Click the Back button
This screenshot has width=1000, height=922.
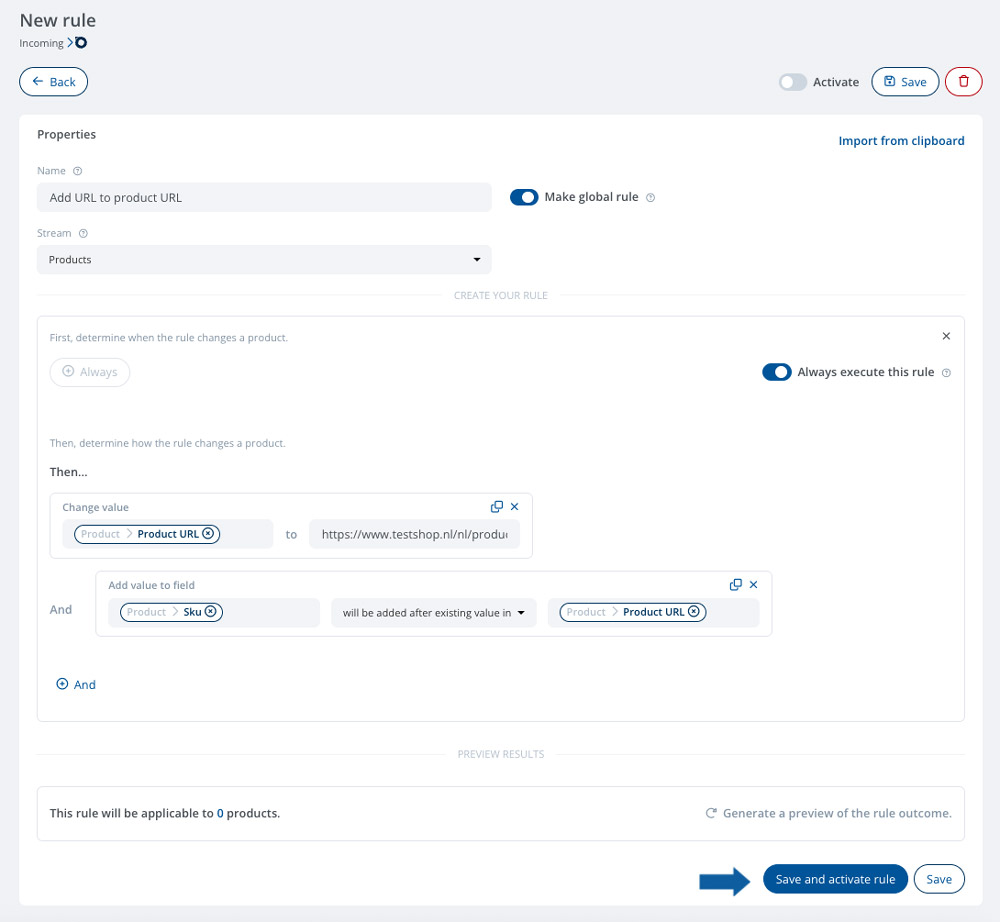tap(54, 82)
